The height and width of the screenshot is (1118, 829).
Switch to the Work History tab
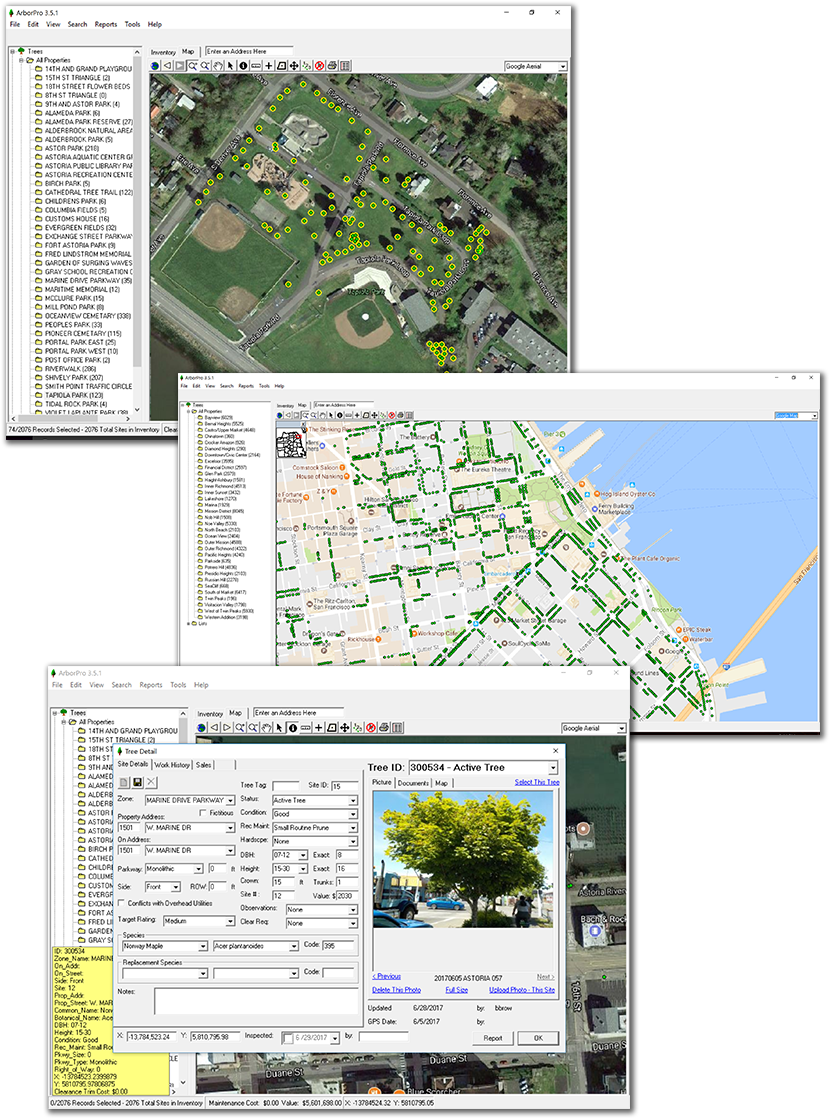tap(172, 764)
